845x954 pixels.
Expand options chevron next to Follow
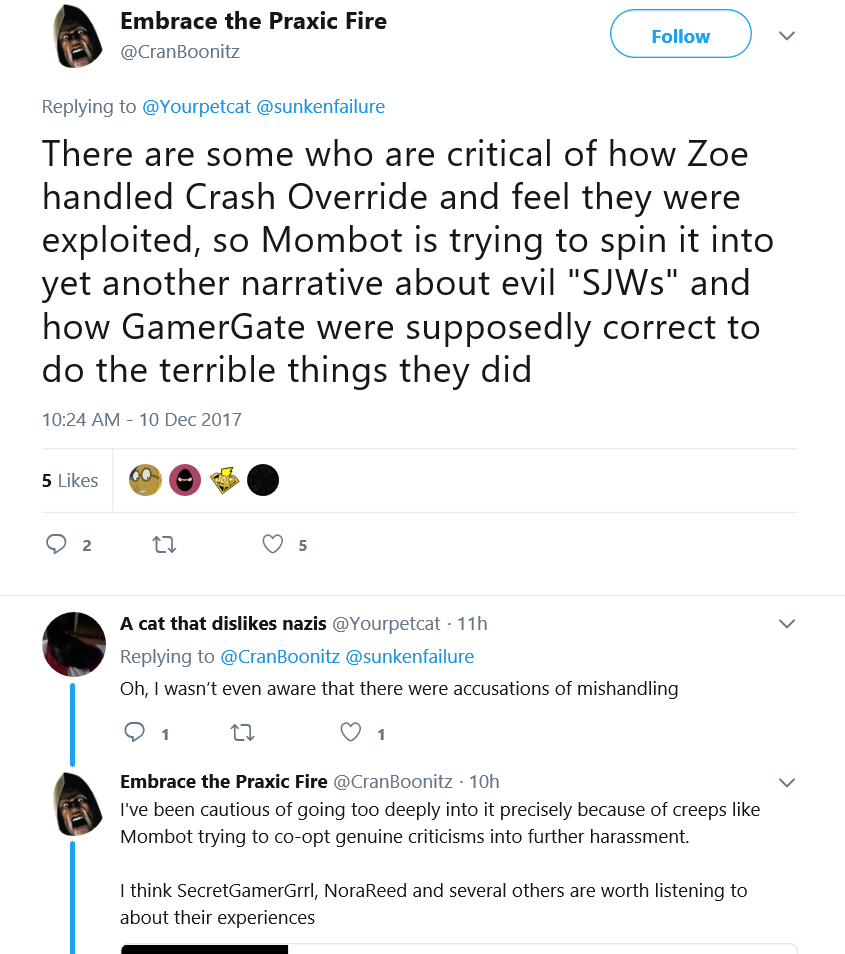coord(787,36)
